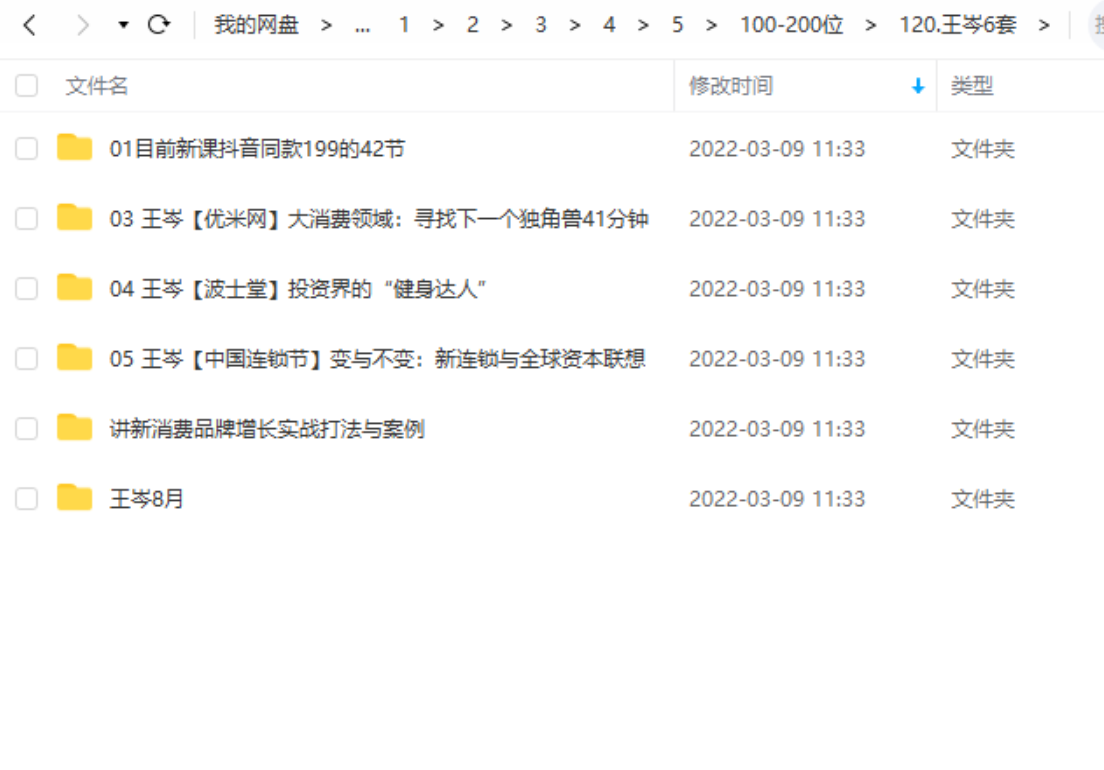Click the folder icon of 01目前新课抖音同款199的42节
This screenshot has width=1104, height=770.
pos(75,147)
